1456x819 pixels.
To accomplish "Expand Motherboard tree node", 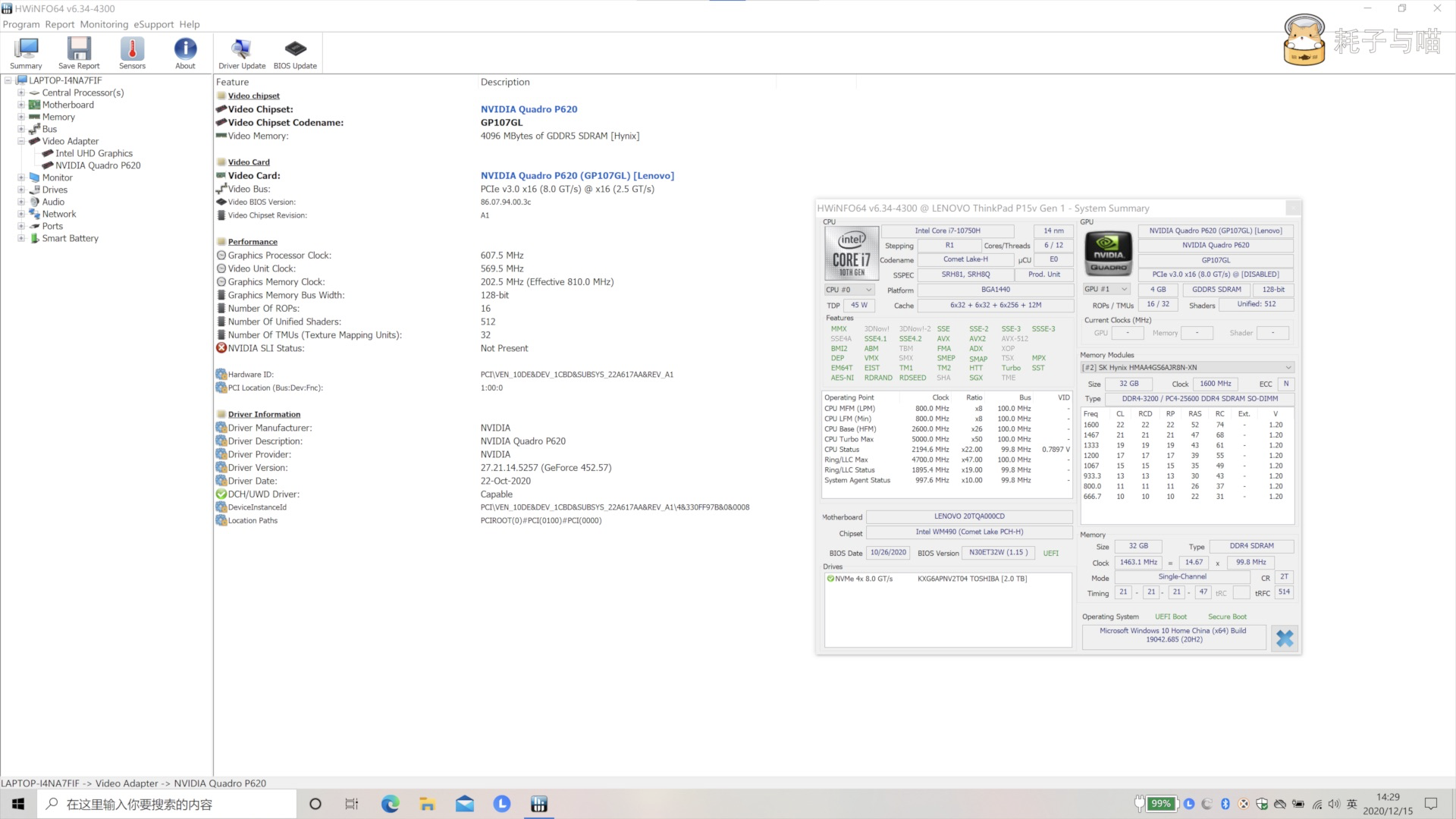I will pos(21,105).
